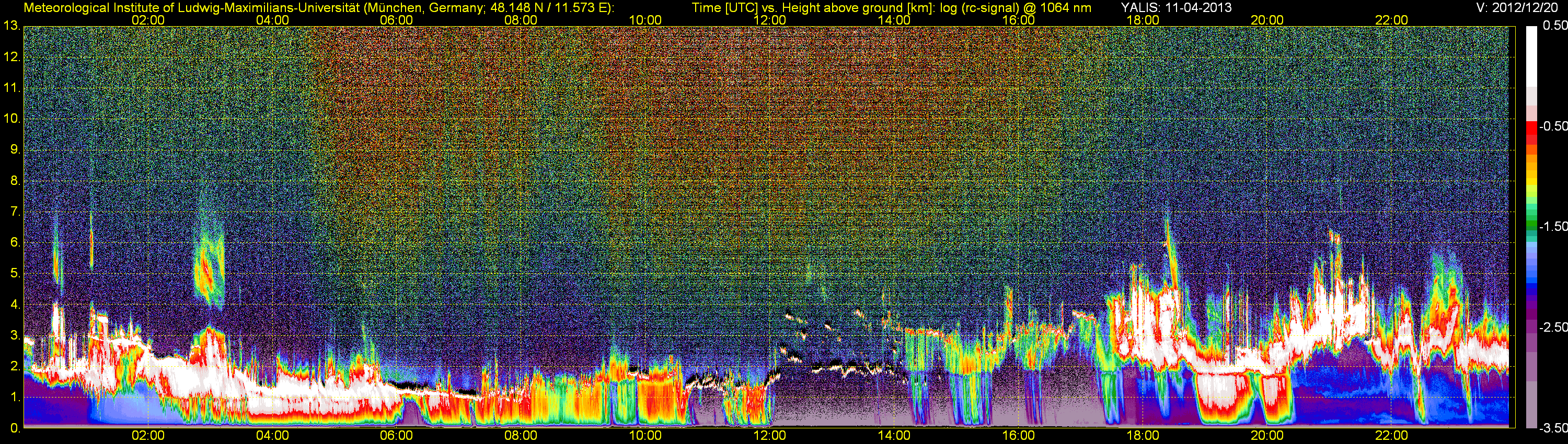This screenshot has height=444, width=1568.
Task: Click '14:00' on the top time axis
Action: coord(894,20)
